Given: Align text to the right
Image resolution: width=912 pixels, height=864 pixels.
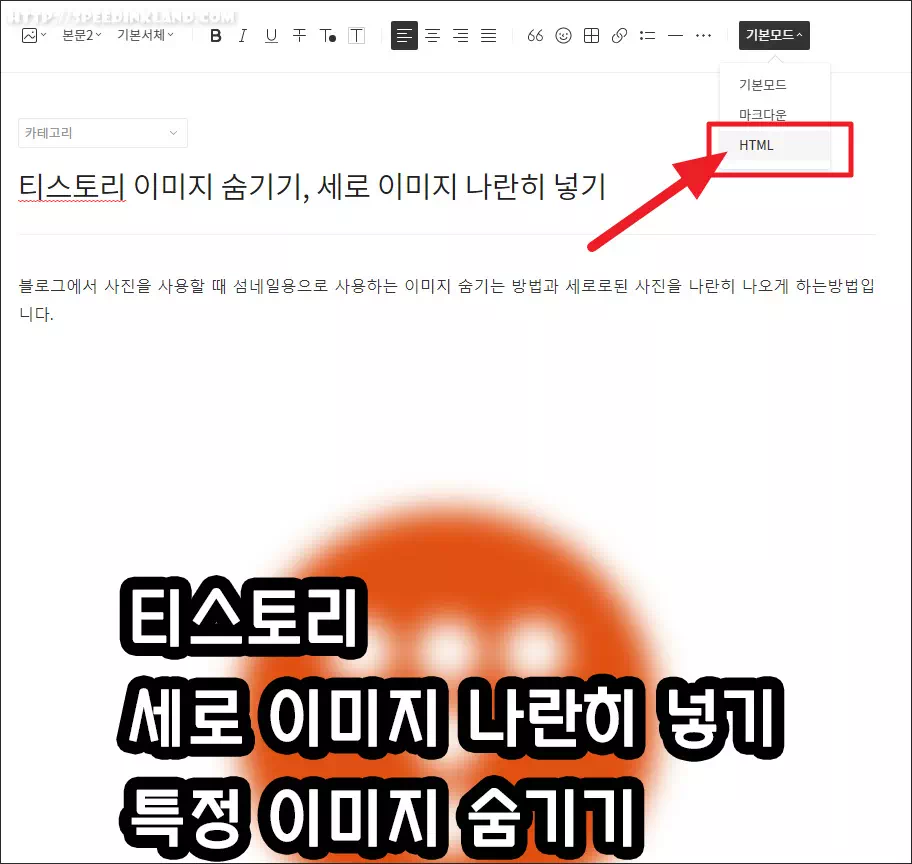Looking at the screenshot, I should click(x=461, y=35).
